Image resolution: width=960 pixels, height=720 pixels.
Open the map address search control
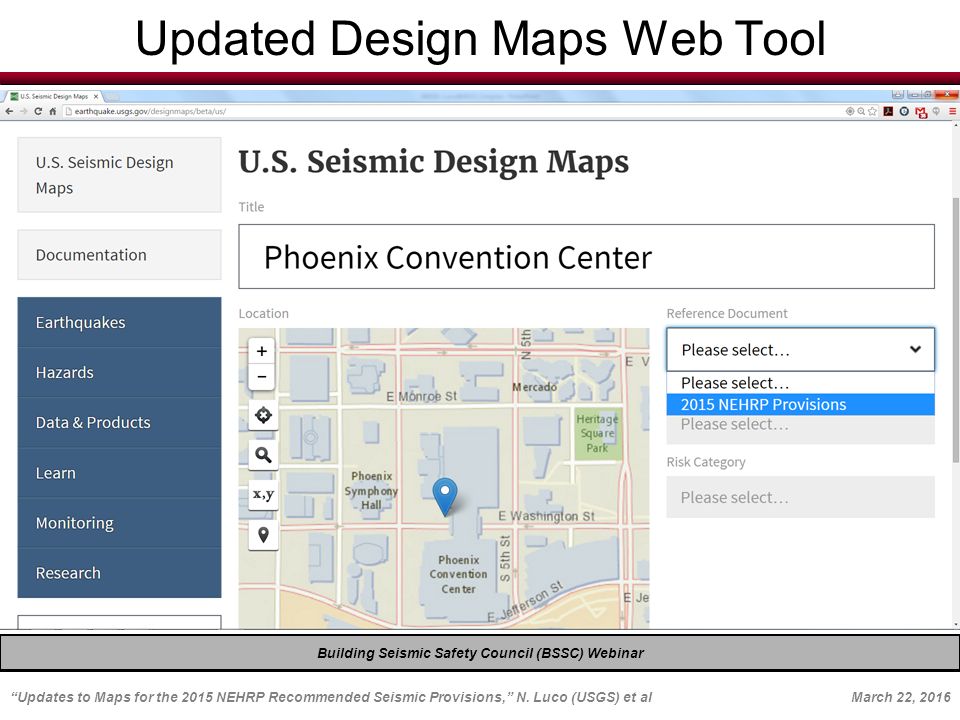pyautogui.click(x=263, y=455)
